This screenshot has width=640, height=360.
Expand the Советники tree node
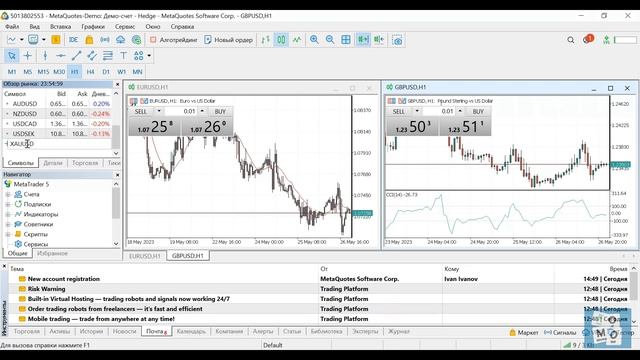coord(8,224)
